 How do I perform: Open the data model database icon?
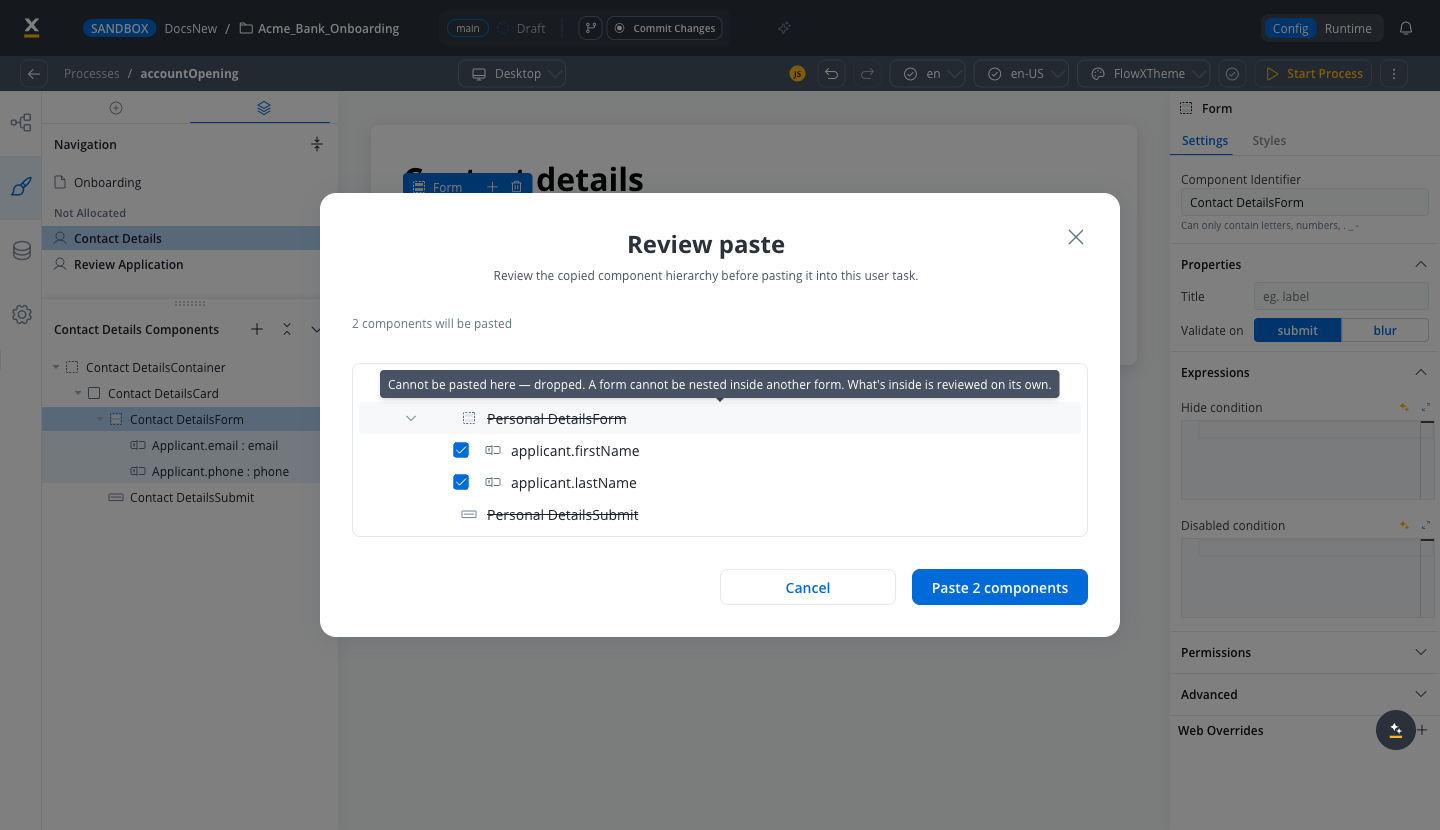[x=21, y=251]
